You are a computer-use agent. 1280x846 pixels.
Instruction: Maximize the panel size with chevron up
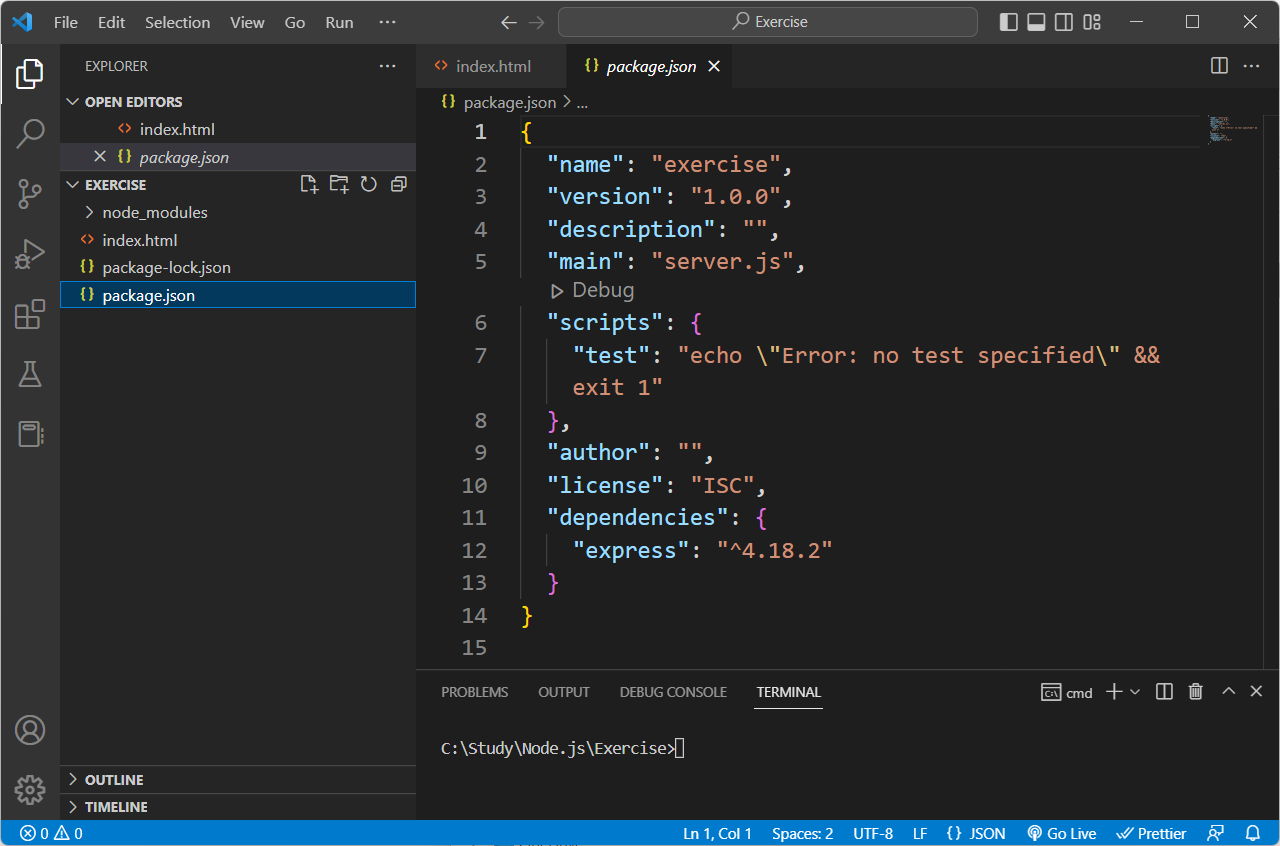point(1229,692)
